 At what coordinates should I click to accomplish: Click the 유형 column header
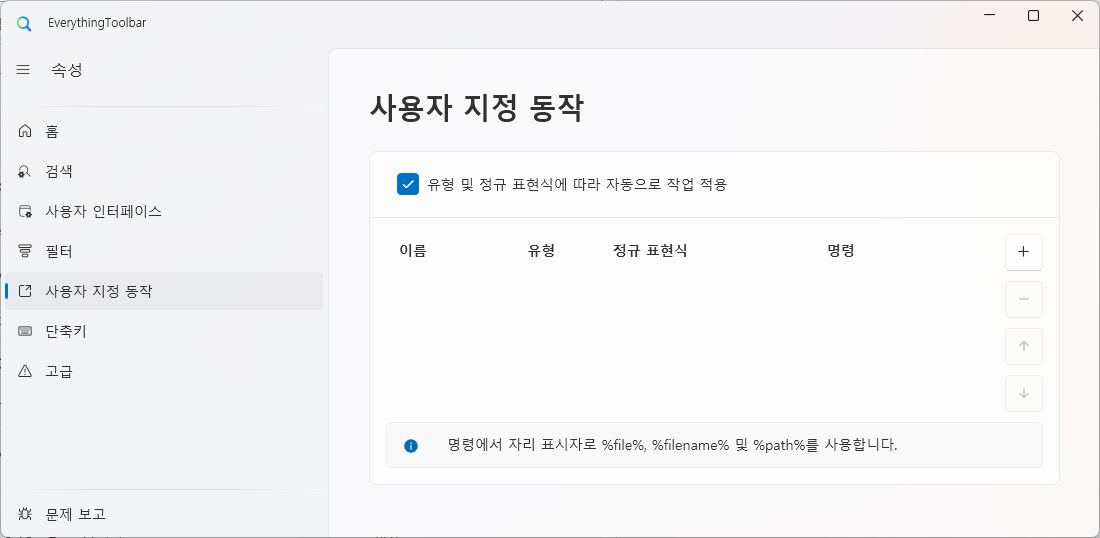point(541,251)
